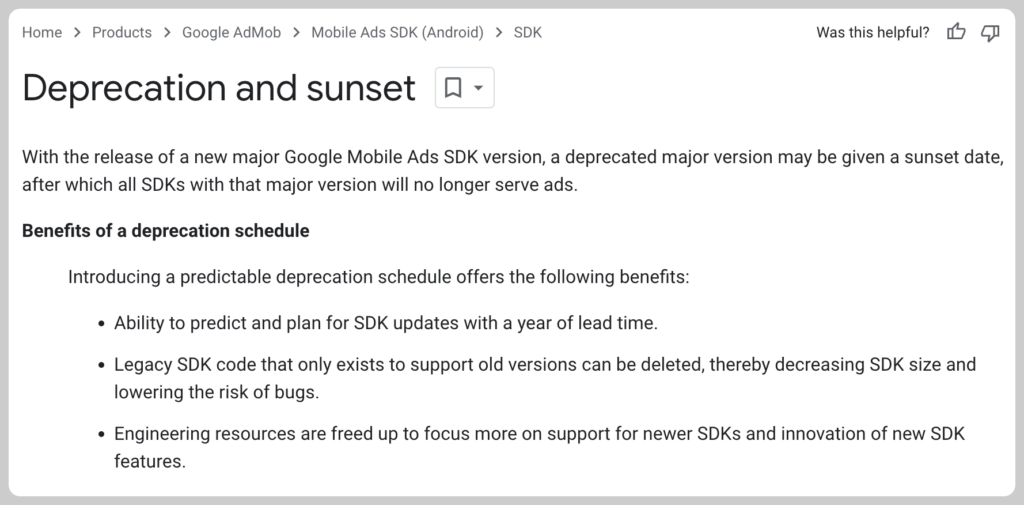Click the chevron after Google AdMob
This screenshot has height=505, width=1024.
296,32
